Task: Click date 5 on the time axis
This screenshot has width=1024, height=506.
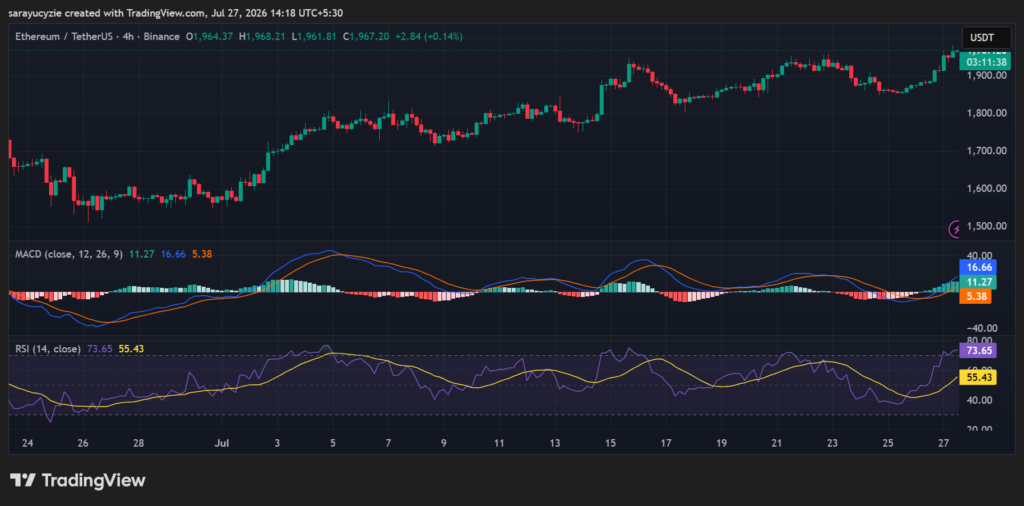Action: tap(333, 443)
